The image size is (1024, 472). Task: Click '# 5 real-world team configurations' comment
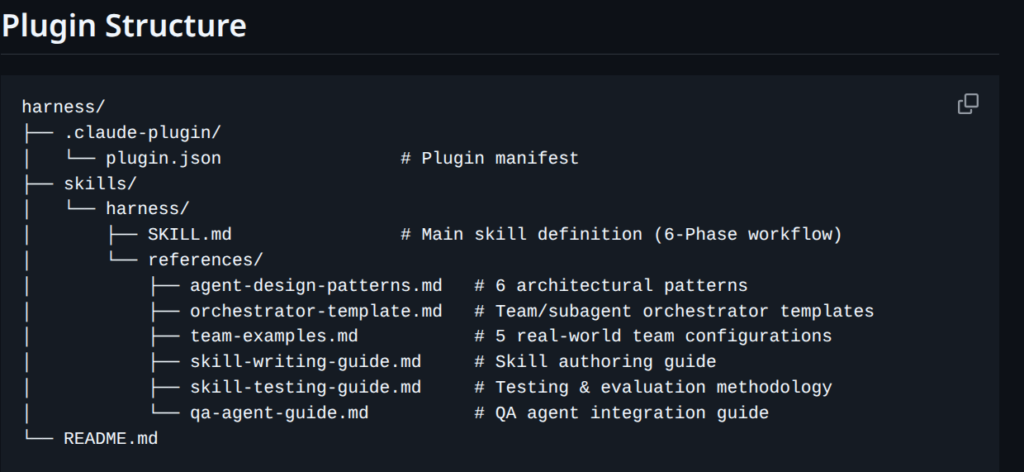tap(653, 336)
